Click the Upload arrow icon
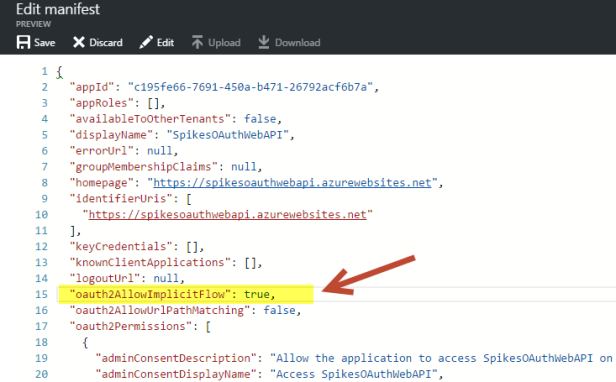This screenshot has height=382, width=616. (x=197, y=42)
